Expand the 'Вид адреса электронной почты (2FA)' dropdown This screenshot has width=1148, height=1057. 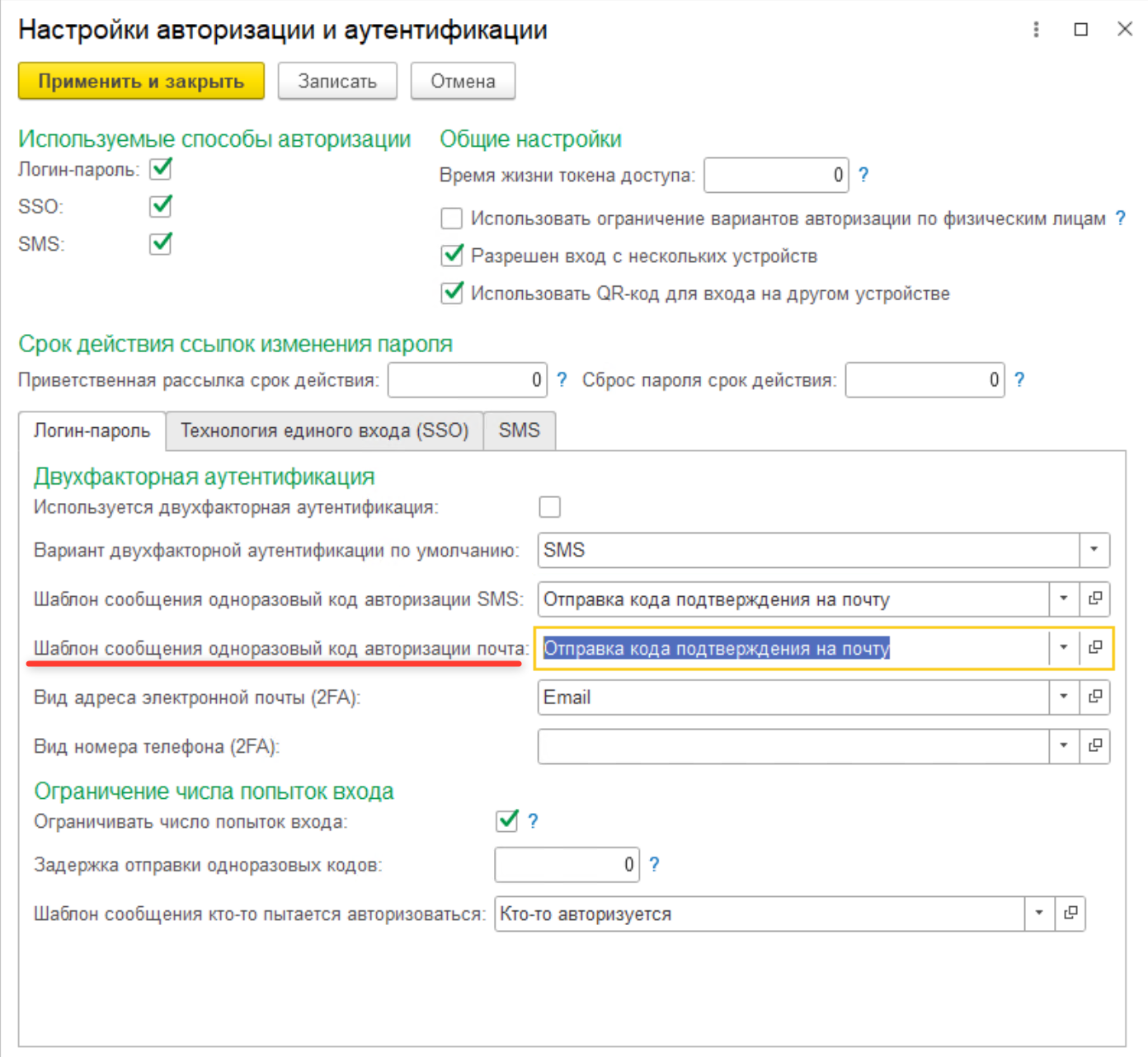point(1064,697)
